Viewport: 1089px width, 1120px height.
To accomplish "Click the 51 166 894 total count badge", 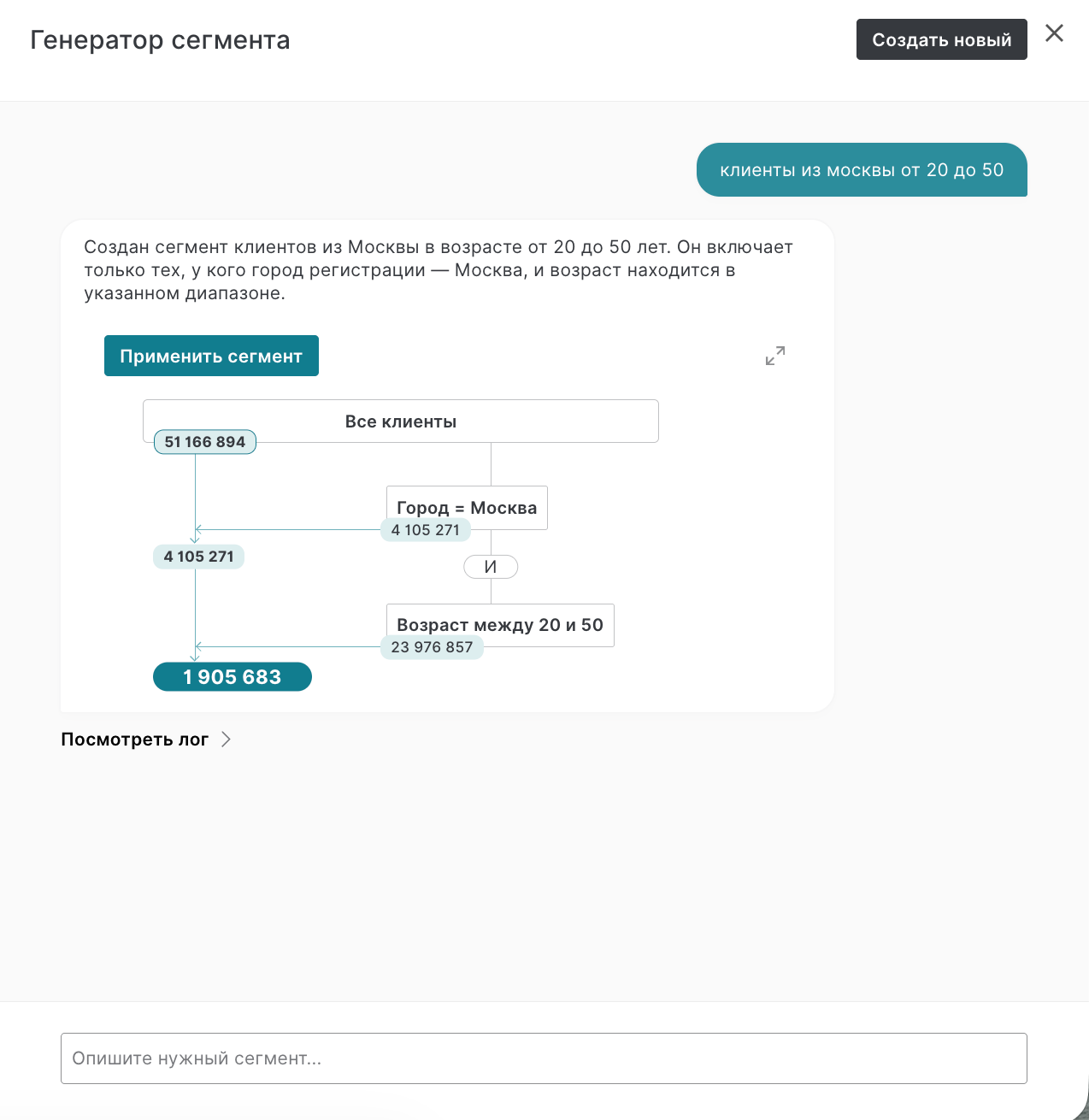I will tap(205, 442).
